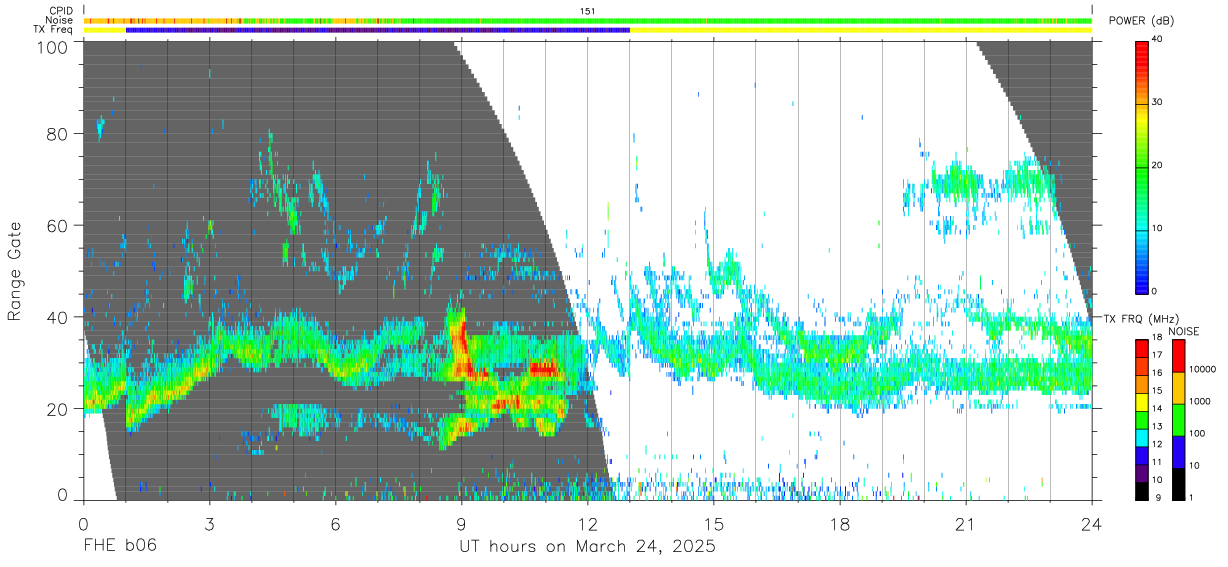Click the range gate axis tick '100'
The image size is (1228, 567).
tap(51, 47)
